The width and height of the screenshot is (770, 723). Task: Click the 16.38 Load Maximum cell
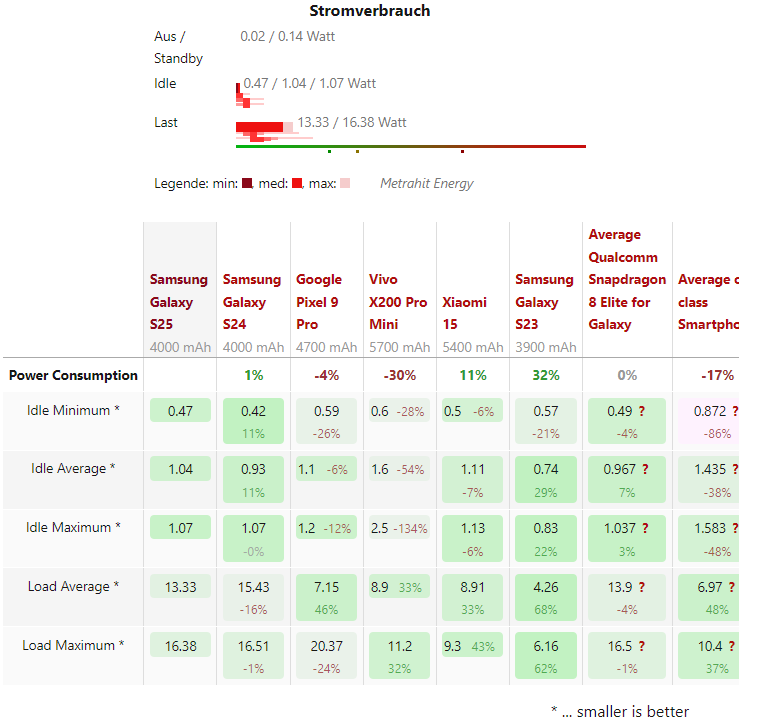180,645
